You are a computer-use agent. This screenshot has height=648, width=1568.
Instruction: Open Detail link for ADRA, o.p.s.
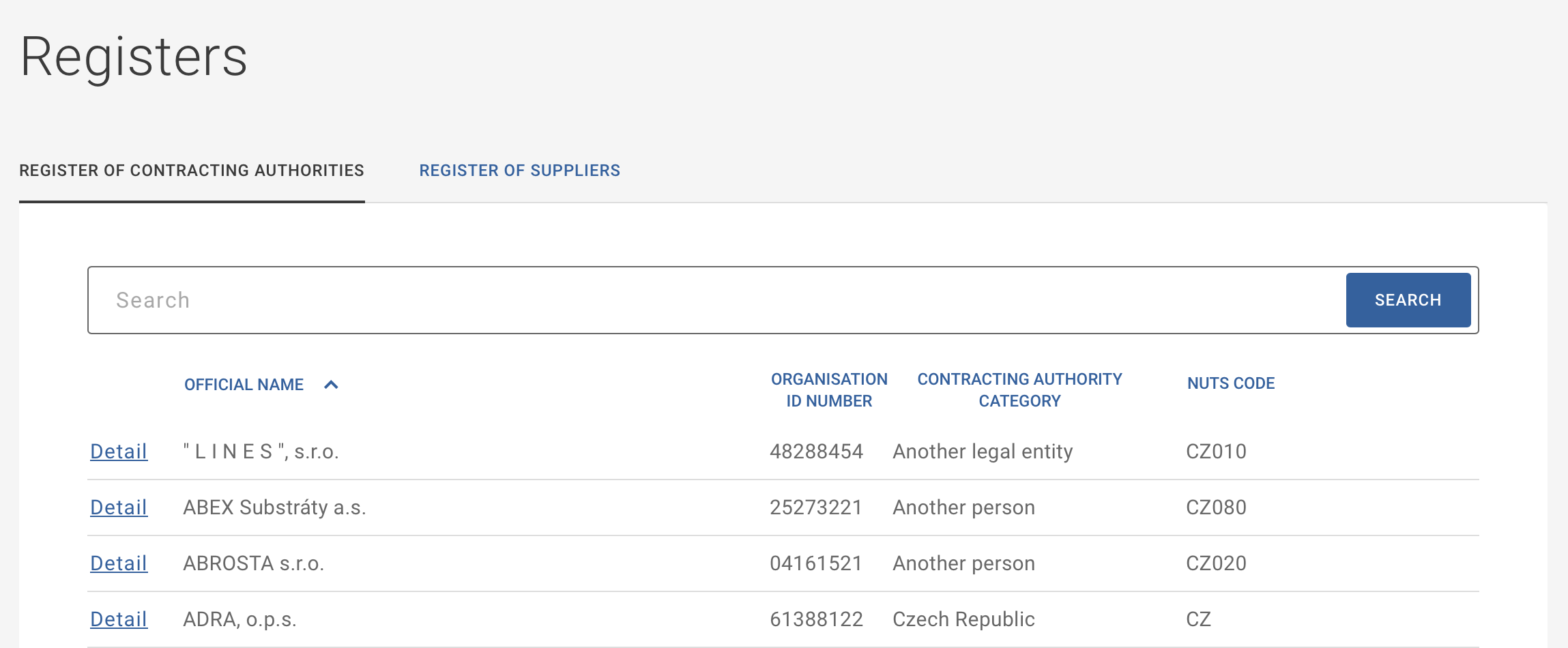tap(119, 619)
